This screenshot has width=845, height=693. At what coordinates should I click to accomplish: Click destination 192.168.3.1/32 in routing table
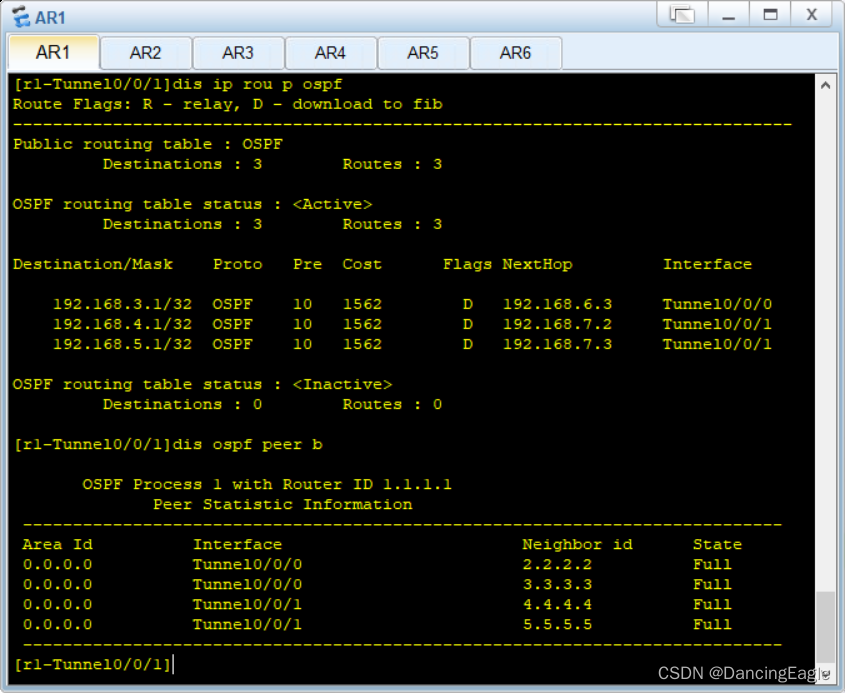[122, 304]
